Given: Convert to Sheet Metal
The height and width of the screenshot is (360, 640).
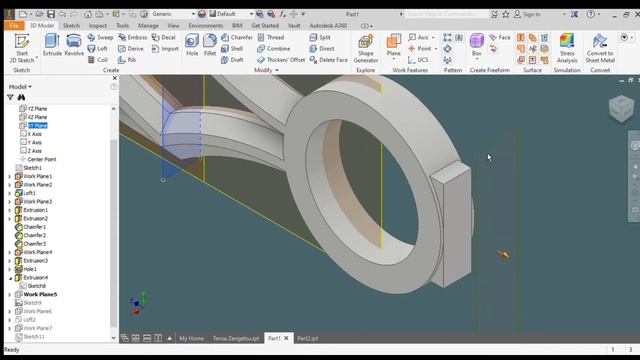Looking at the screenshot, I should (600, 48).
